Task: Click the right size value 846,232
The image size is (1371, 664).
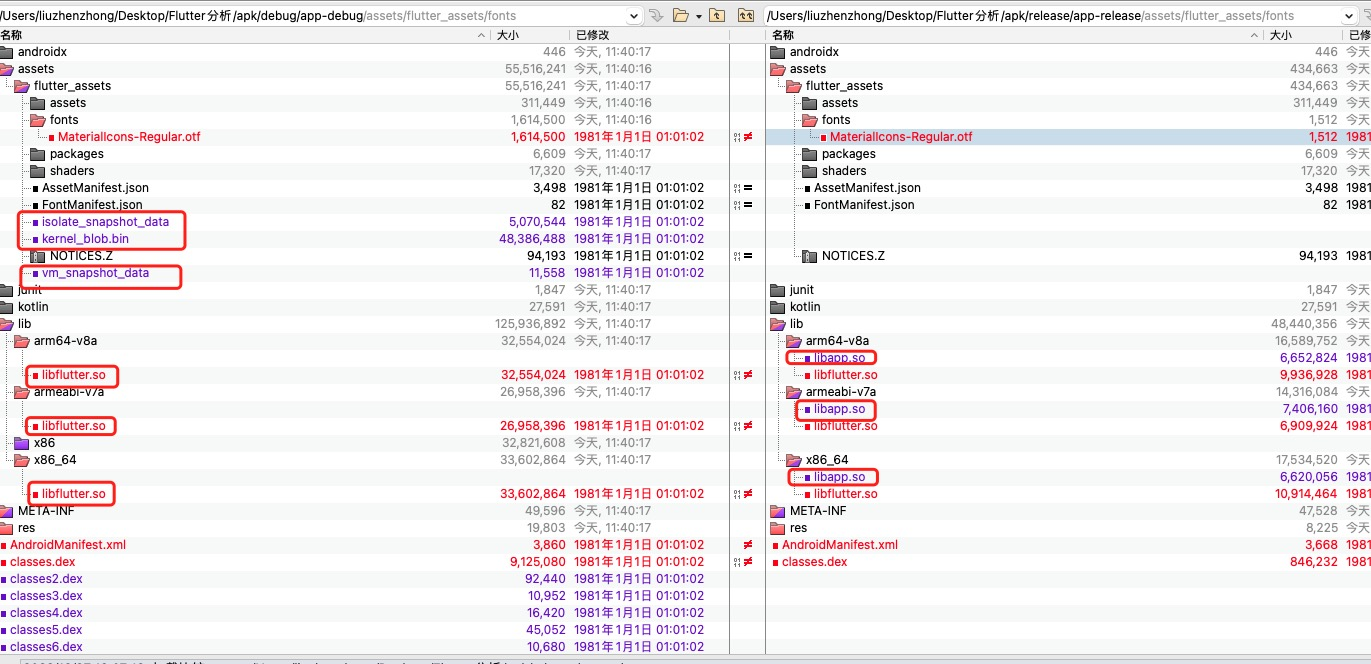Action: (x=1314, y=562)
